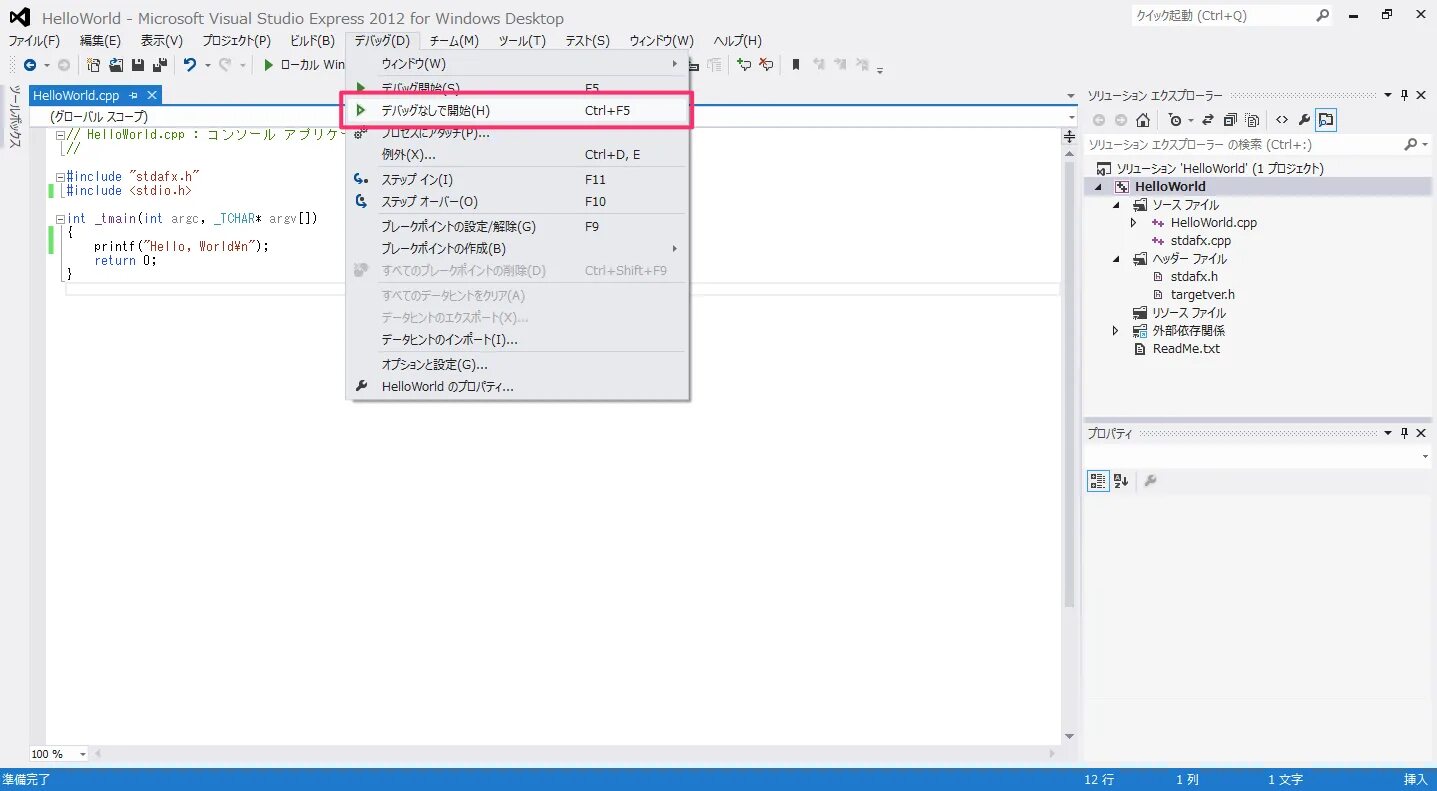Choose デバッグなしで開始(H) from the Debug menu
The image size is (1437, 791).
pyautogui.click(x=517, y=111)
